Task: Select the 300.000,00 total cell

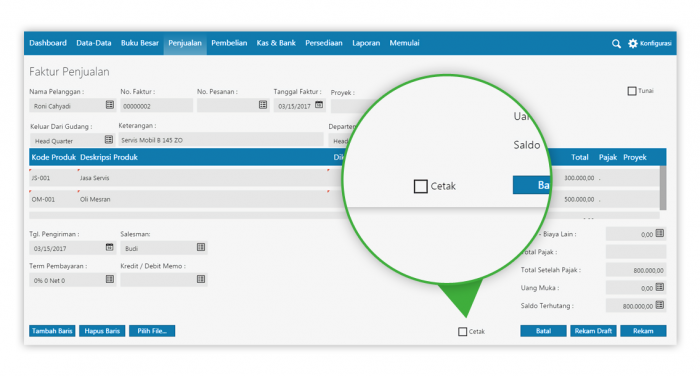Action: tap(579, 178)
